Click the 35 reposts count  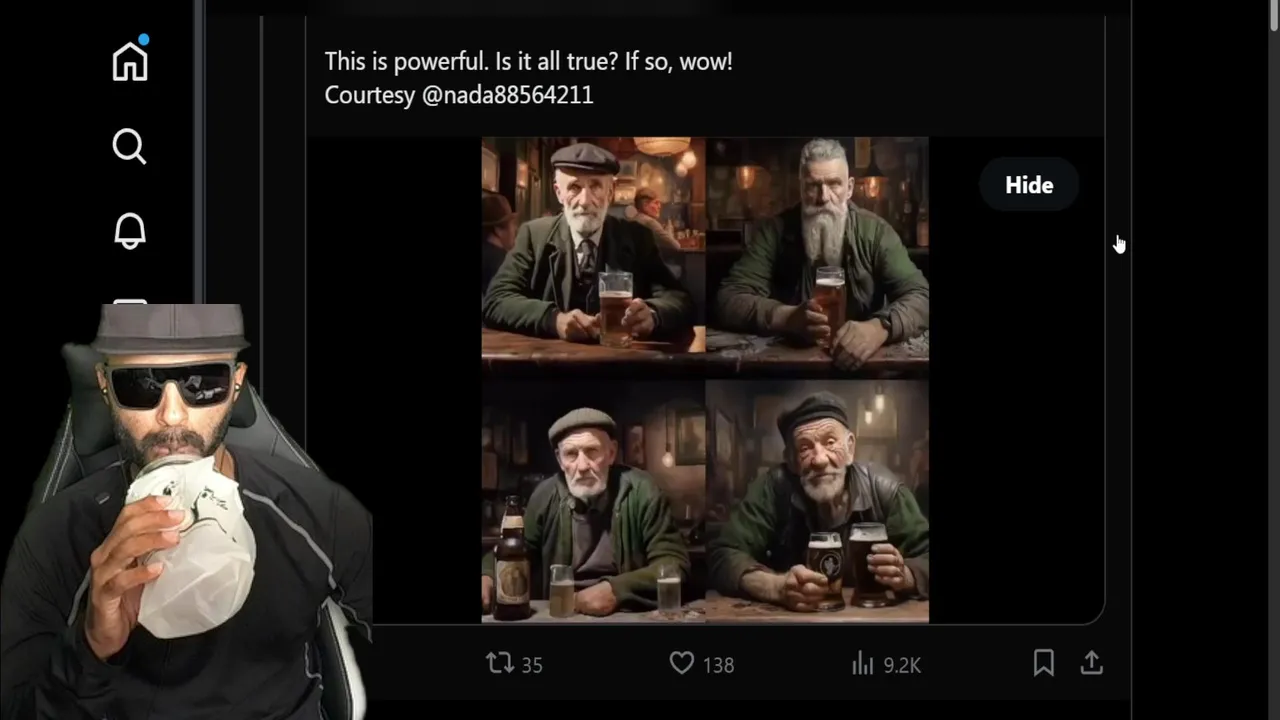(x=532, y=665)
